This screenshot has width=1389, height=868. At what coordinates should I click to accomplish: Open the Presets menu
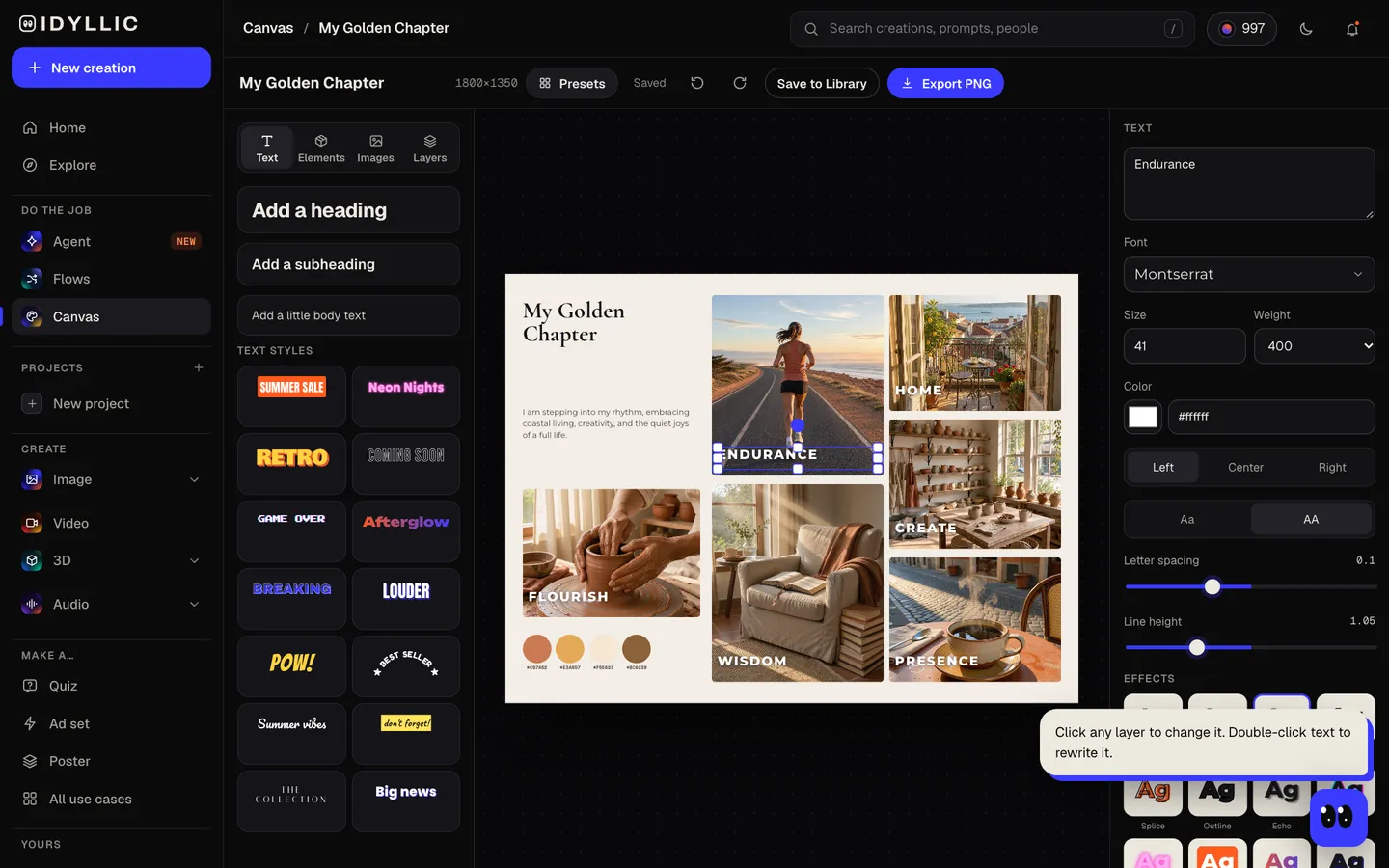pos(572,83)
